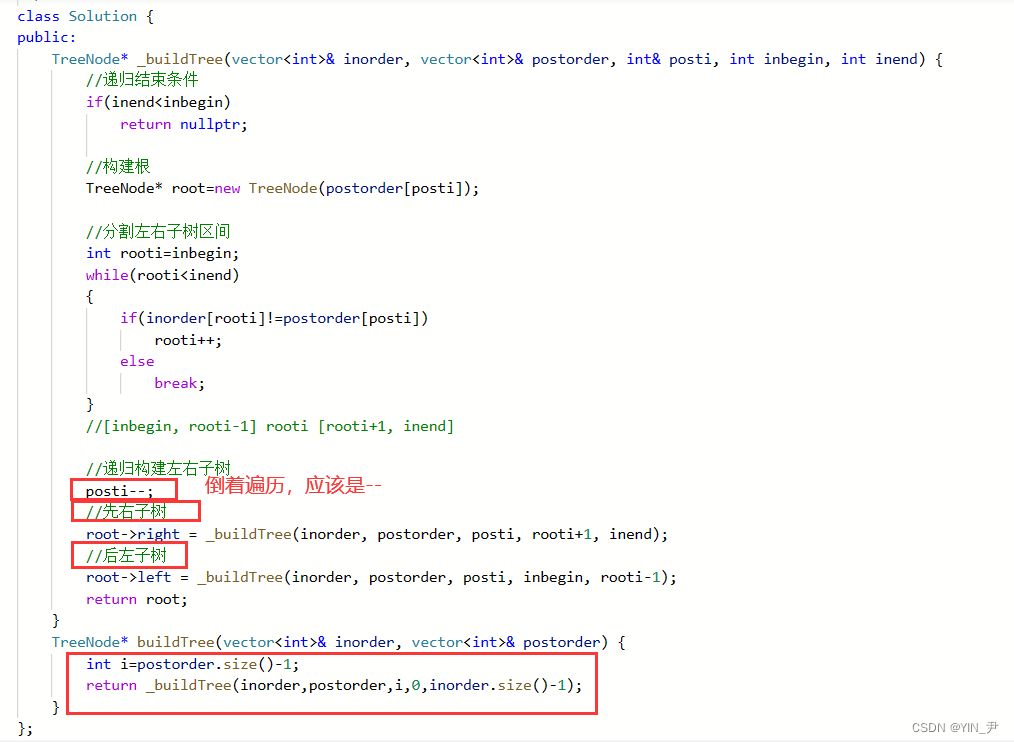Click the comment '//递归构建左右子树'
The height and width of the screenshot is (743, 1014).
coord(158,468)
